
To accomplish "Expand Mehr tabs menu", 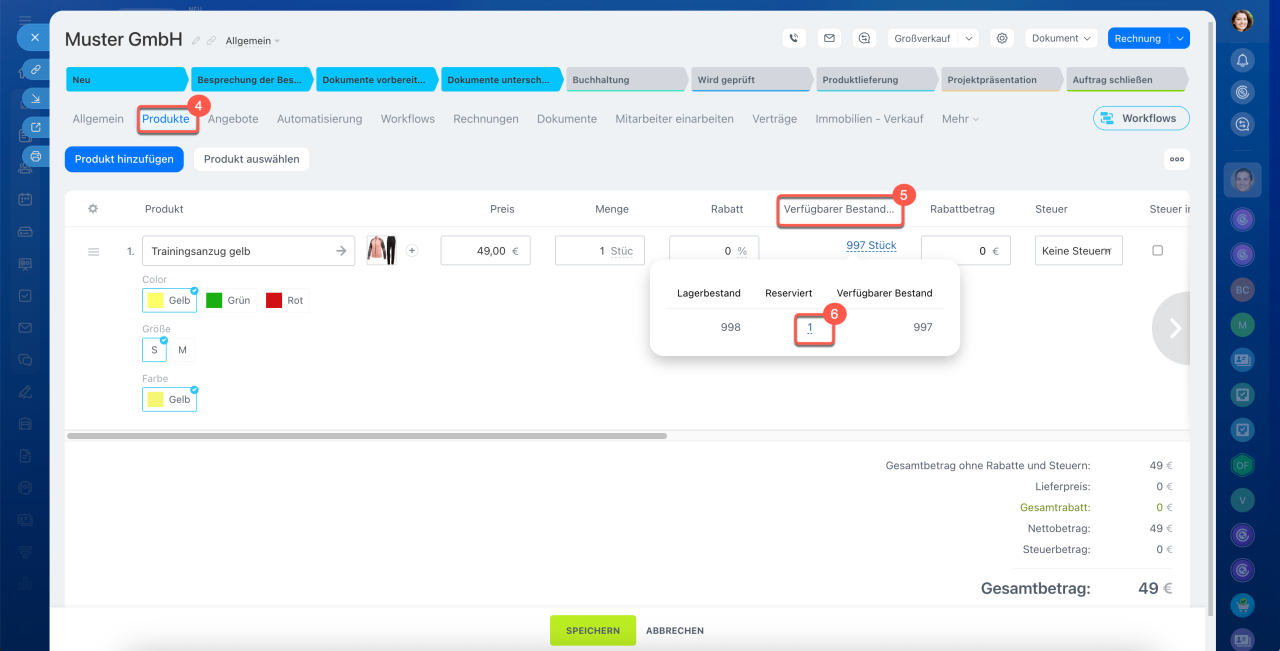I will [x=960, y=119].
